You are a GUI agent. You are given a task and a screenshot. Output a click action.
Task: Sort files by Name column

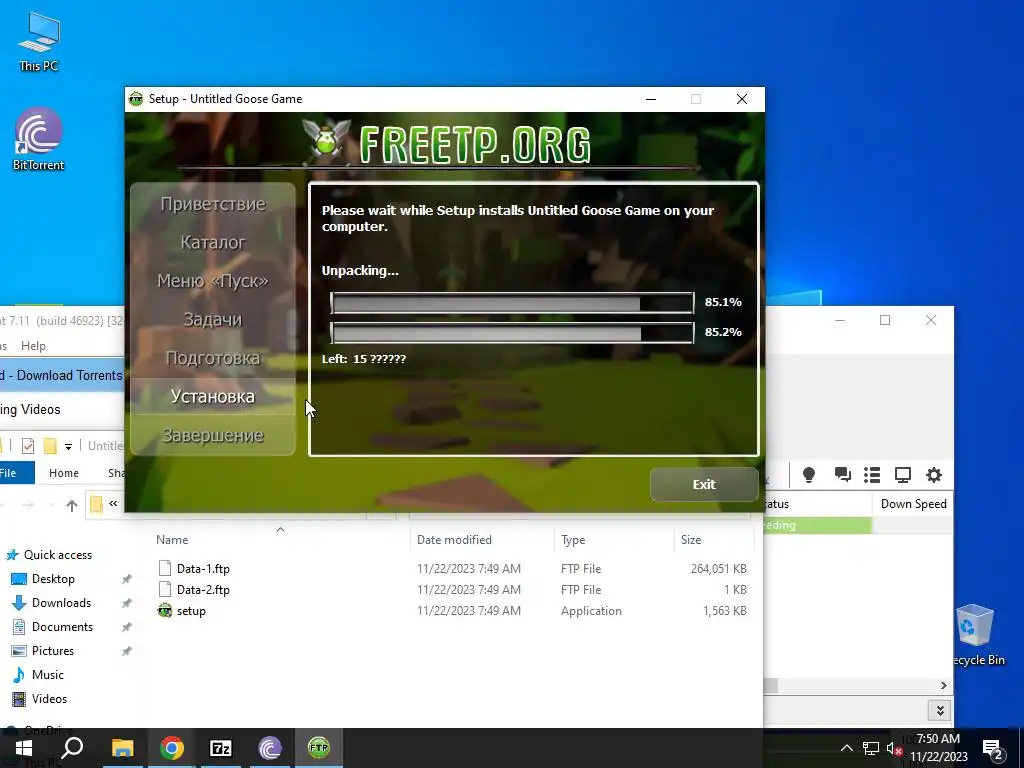(x=172, y=540)
